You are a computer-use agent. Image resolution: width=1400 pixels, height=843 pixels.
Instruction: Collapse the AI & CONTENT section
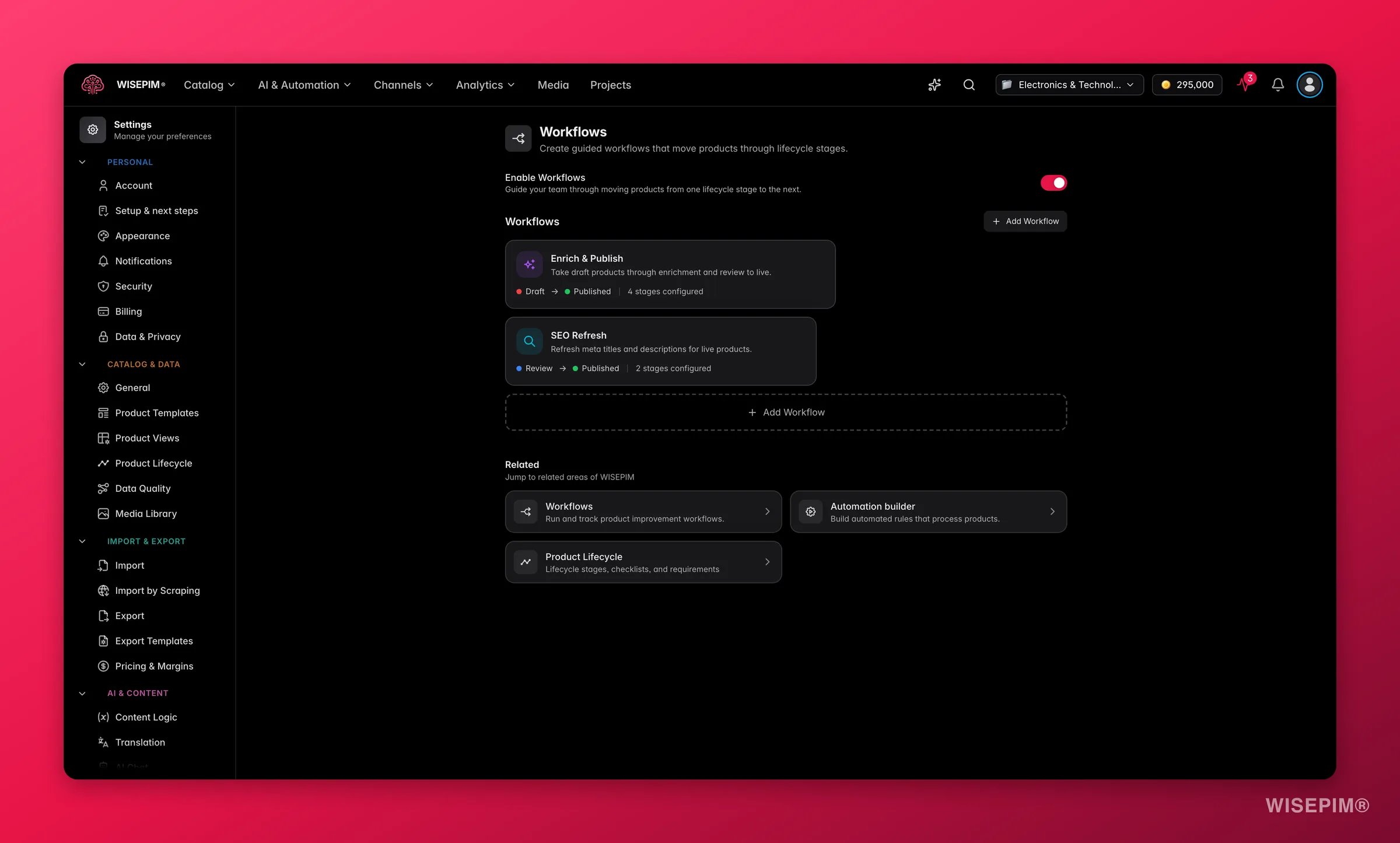coord(82,693)
